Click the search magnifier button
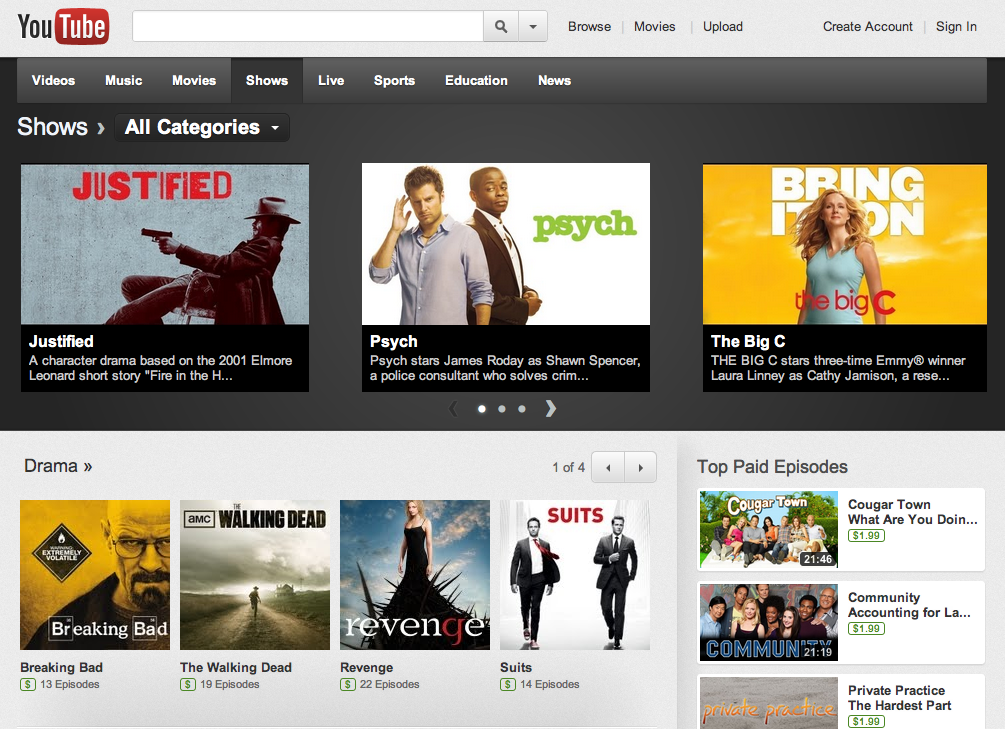 point(501,26)
